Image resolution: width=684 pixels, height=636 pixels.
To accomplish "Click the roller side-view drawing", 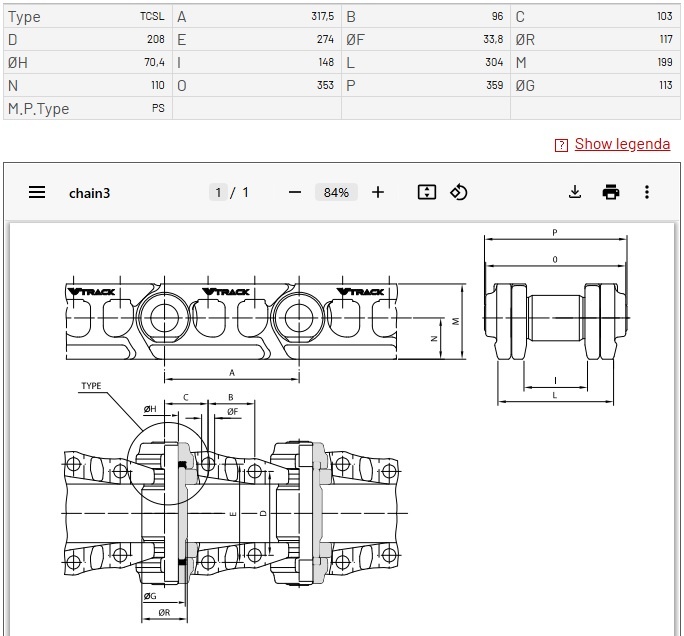I will coord(556,318).
